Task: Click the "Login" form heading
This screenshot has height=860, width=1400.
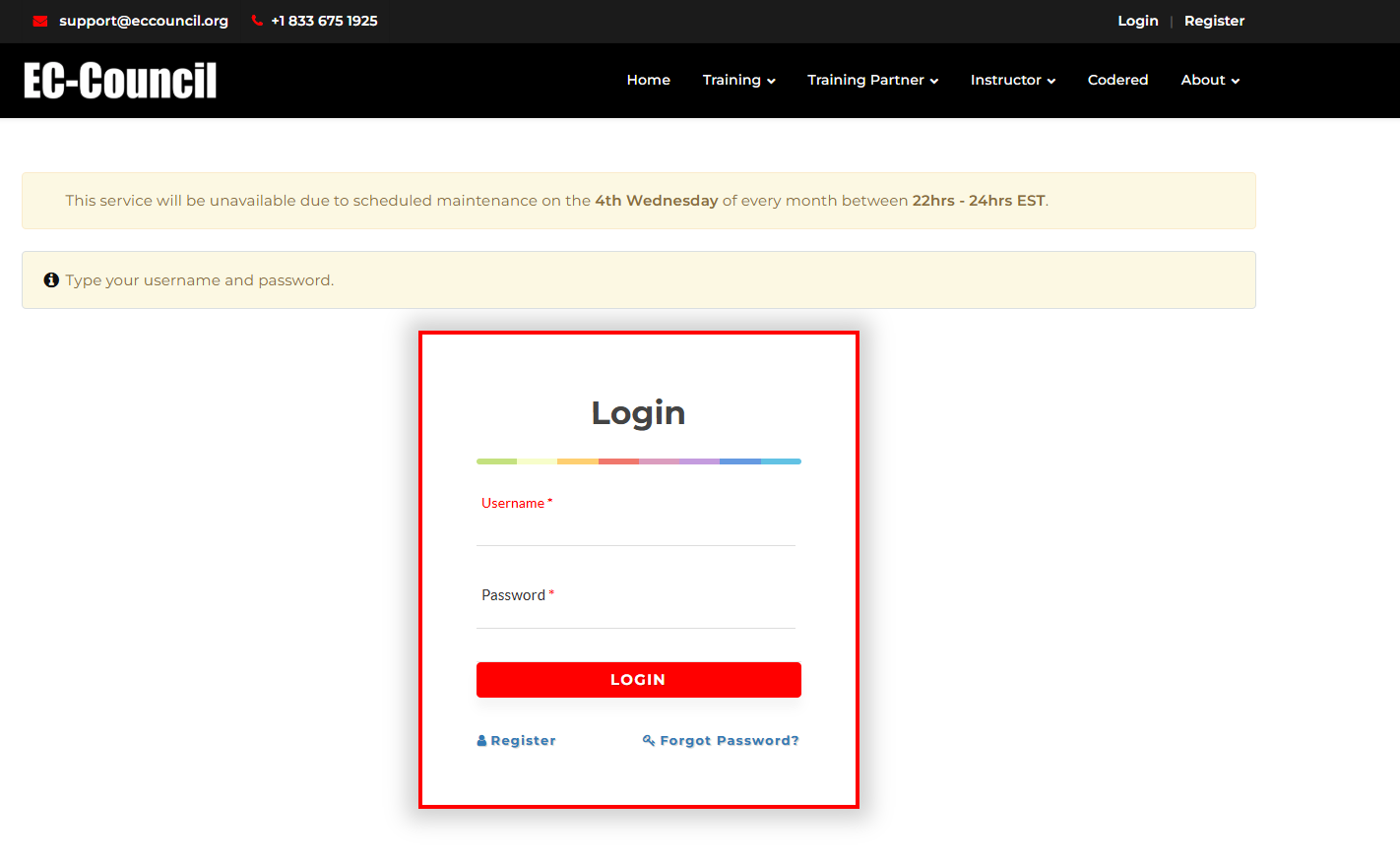Action: click(x=639, y=413)
